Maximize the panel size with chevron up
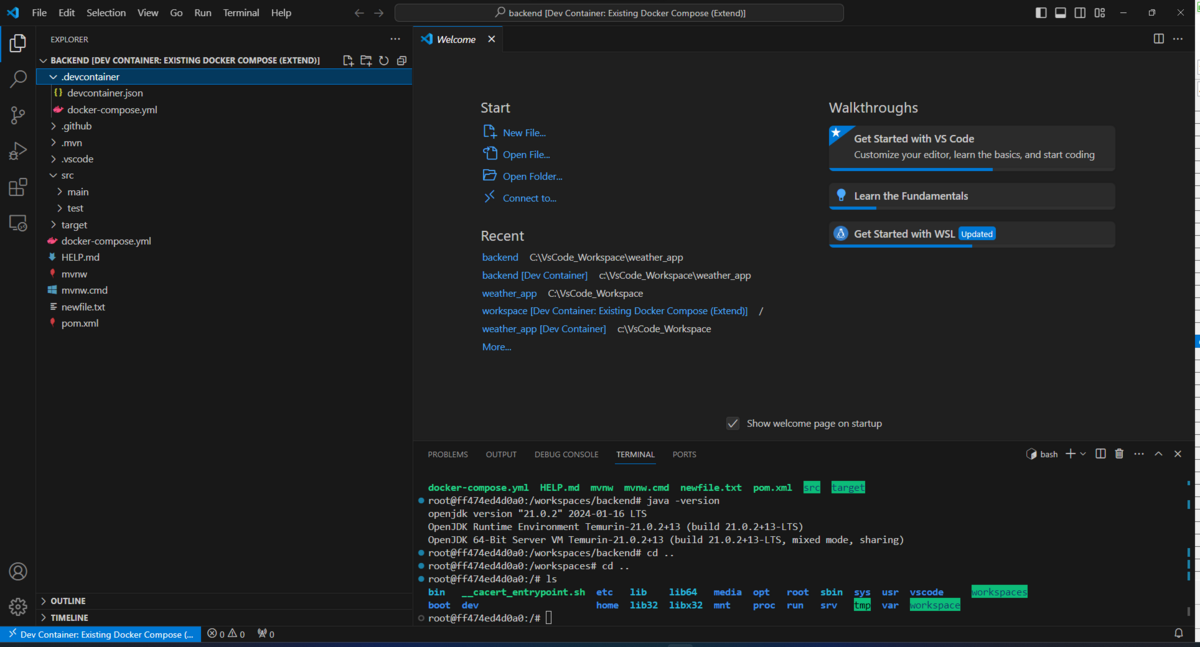 click(1159, 454)
